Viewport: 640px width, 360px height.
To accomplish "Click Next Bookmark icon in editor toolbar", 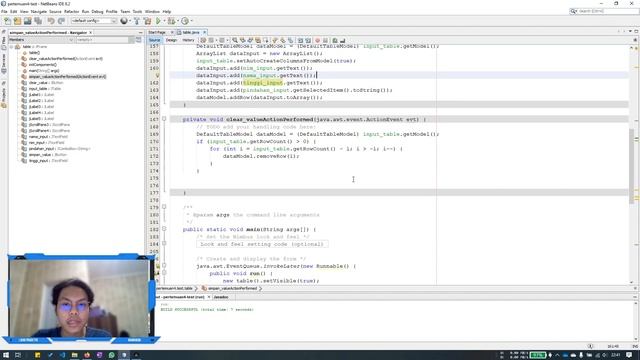I will coord(282,40).
